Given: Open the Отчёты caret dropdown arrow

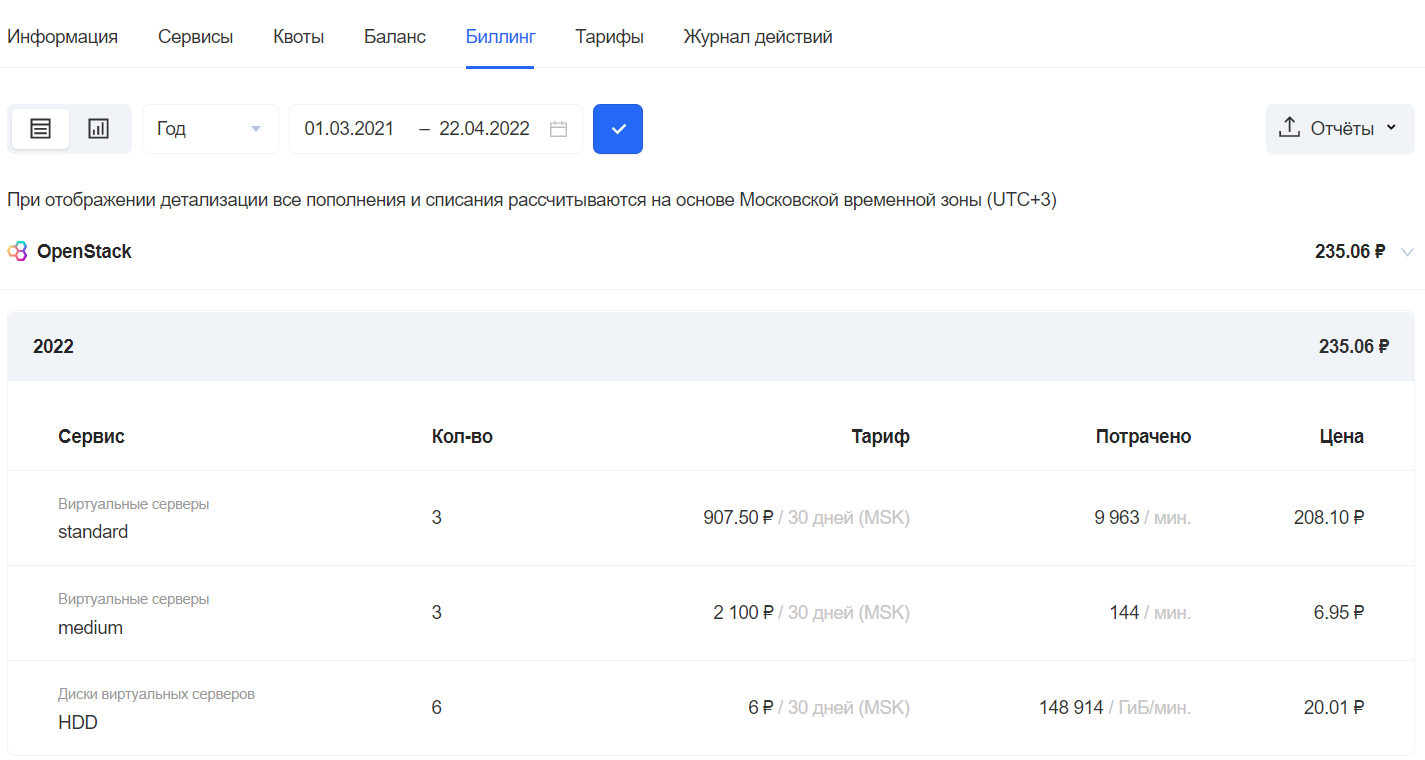Looking at the screenshot, I should point(1391,129).
